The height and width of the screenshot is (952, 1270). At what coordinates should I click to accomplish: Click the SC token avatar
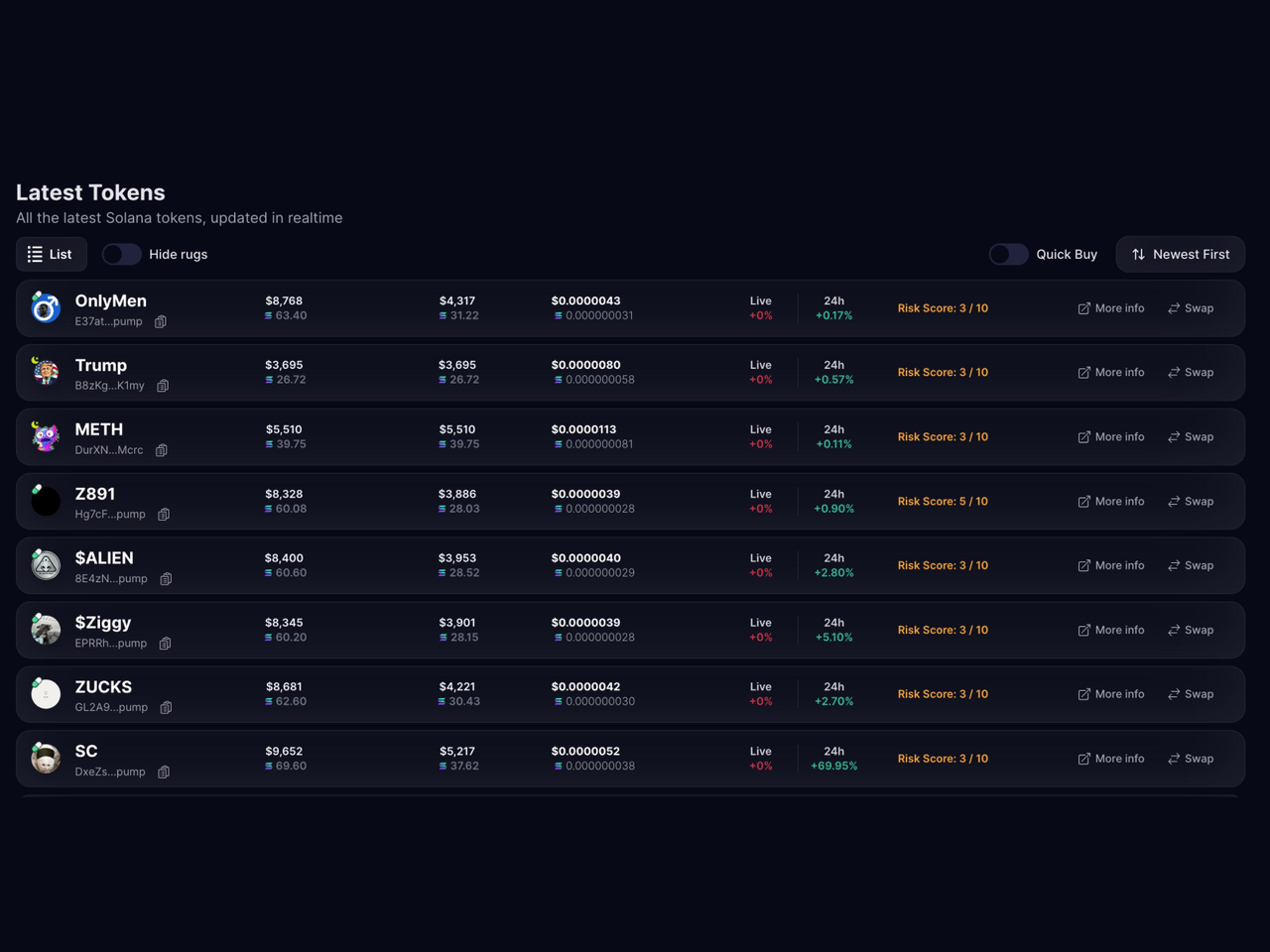click(x=46, y=759)
